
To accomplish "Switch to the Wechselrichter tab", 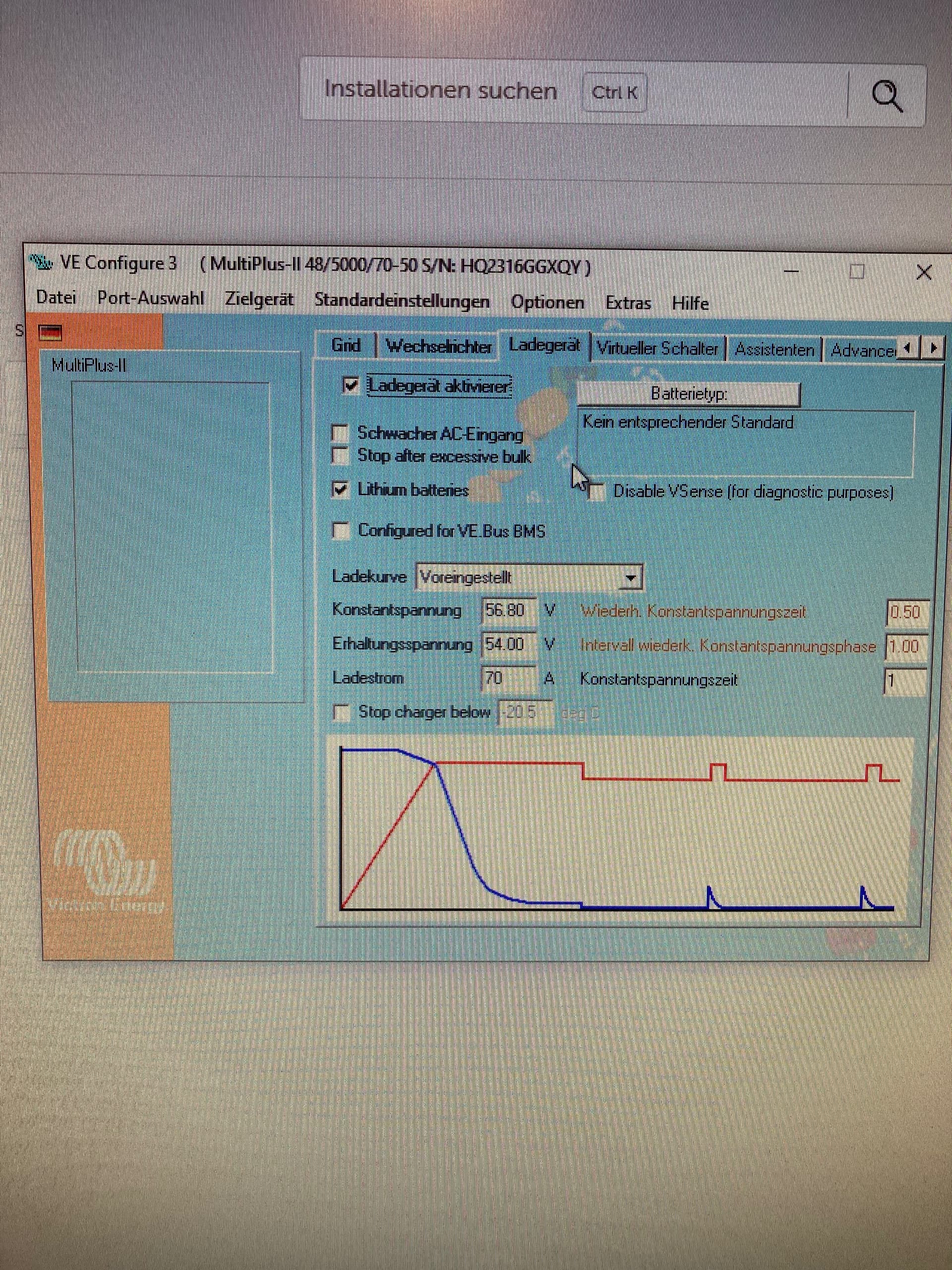I will pyautogui.click(x=438, y=347).
